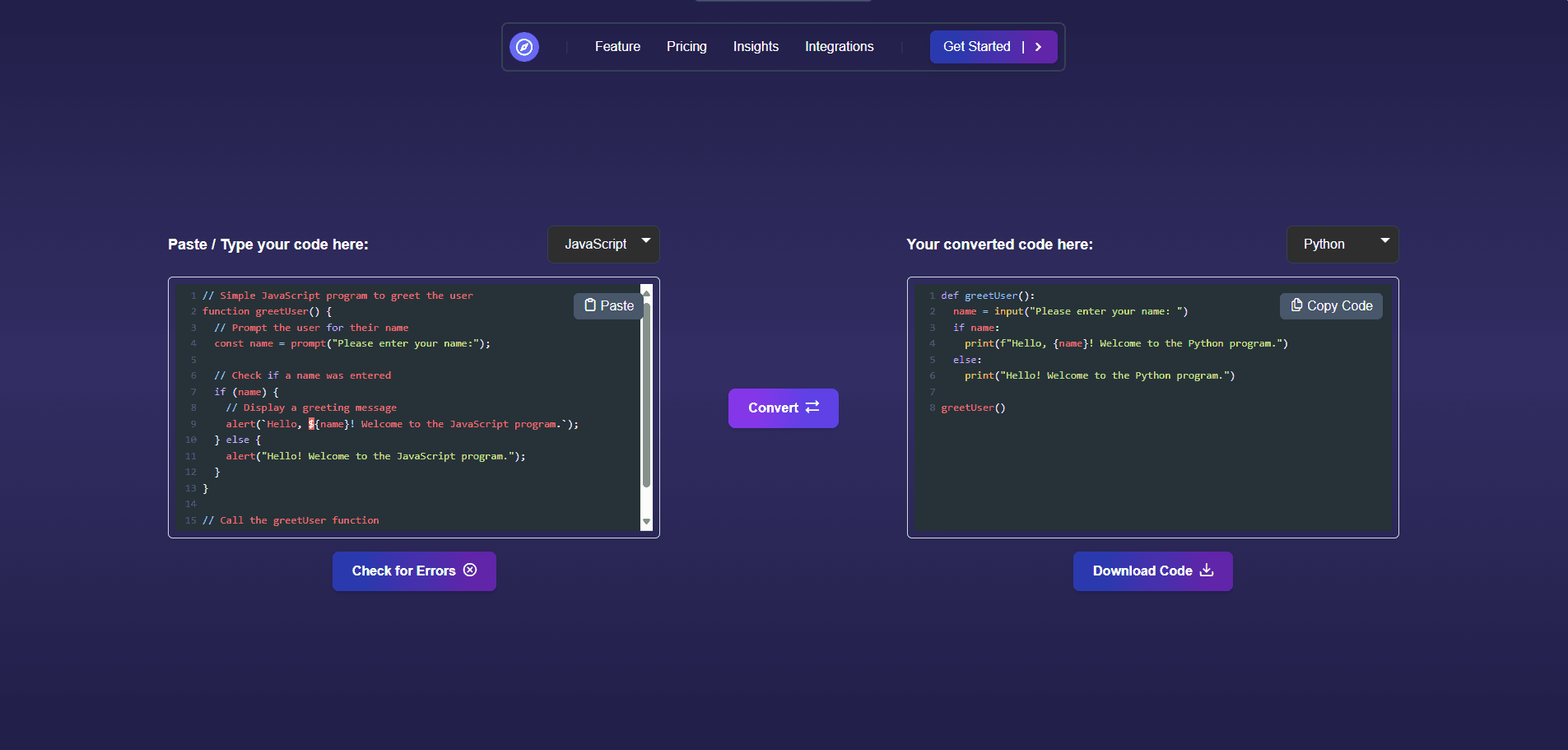Image resolution: width=1568 pixels, height=750 pixels.
Task: Click the Get Started button
Action: pos(993,47)
